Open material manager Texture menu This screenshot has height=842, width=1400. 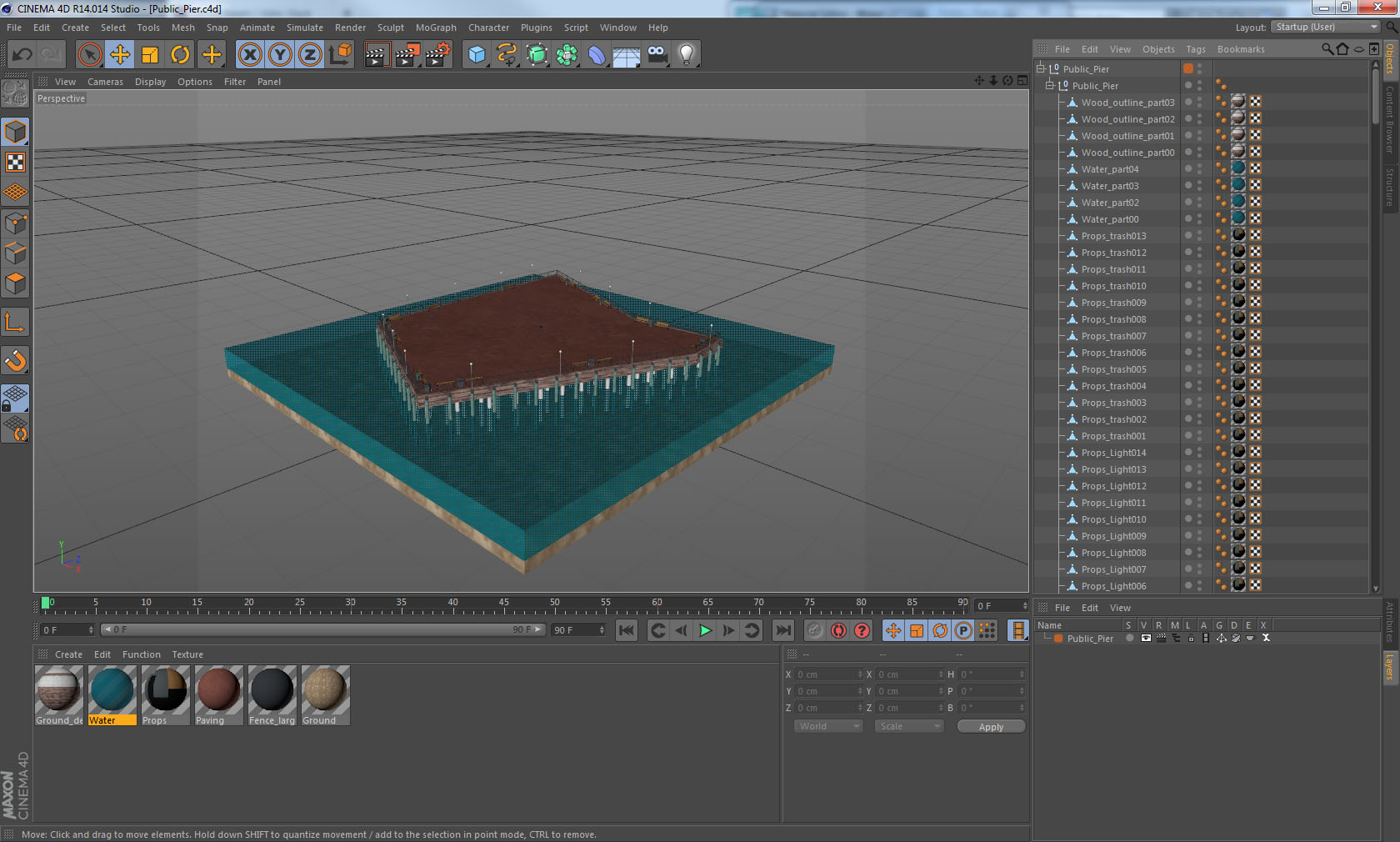187,654
